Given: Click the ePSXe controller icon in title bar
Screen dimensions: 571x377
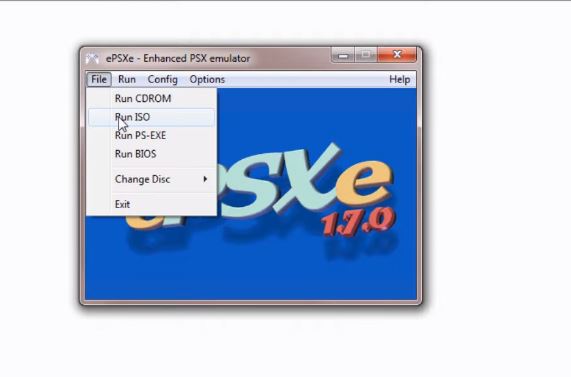Looking at the screenshot, I should [x=92, y=59].
